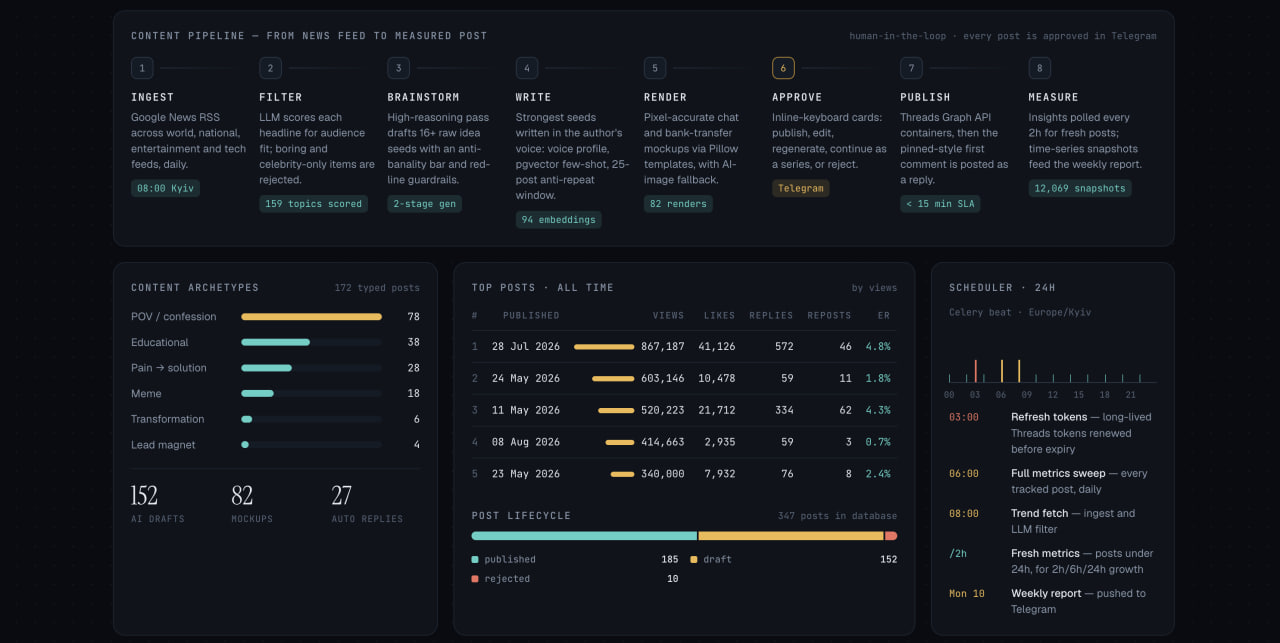Click the '867,187' views value
The height and width of the screenshot is (643, 1280).
(663, 347)
